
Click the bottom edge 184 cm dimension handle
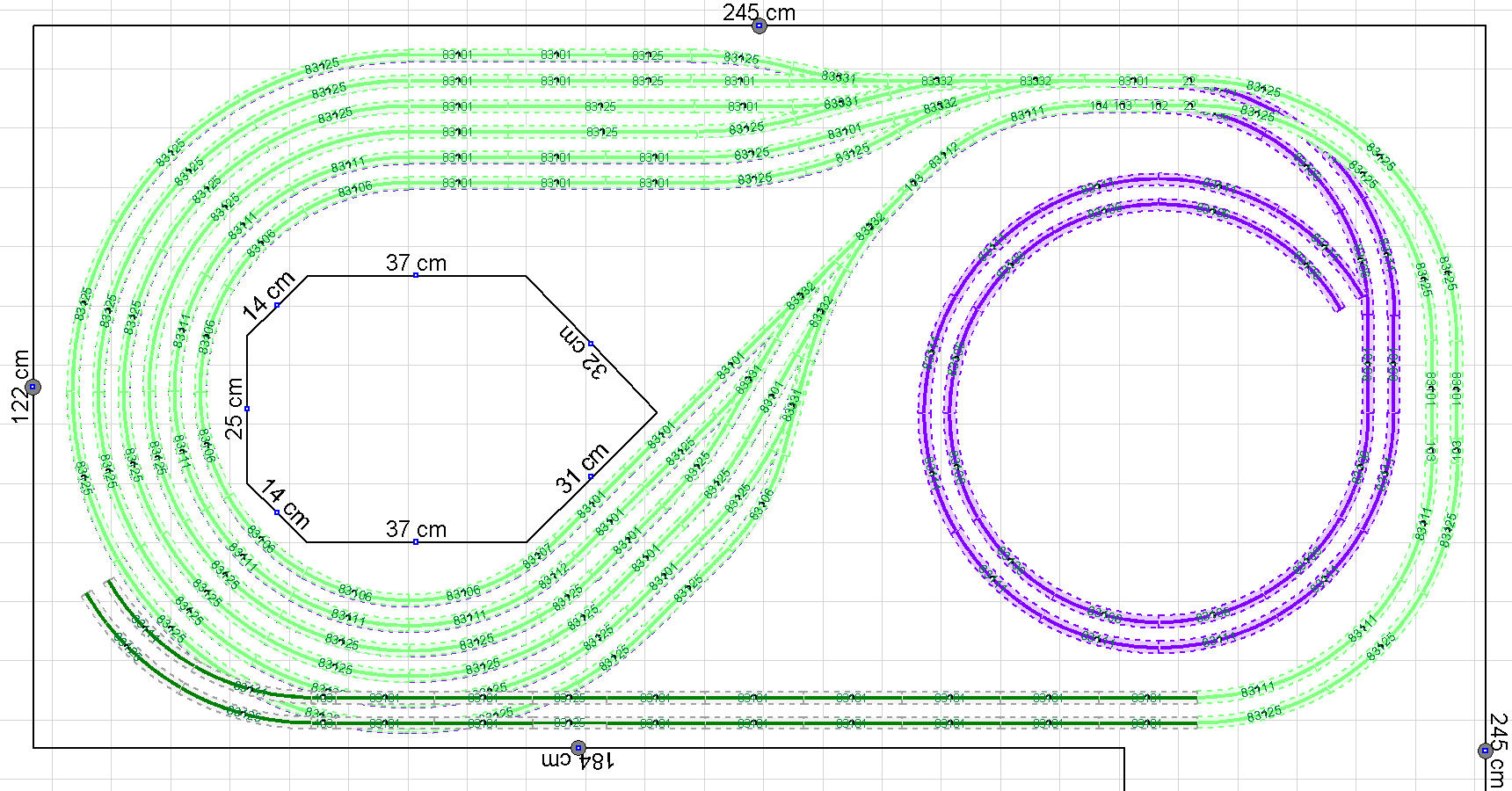click(578, 748)
